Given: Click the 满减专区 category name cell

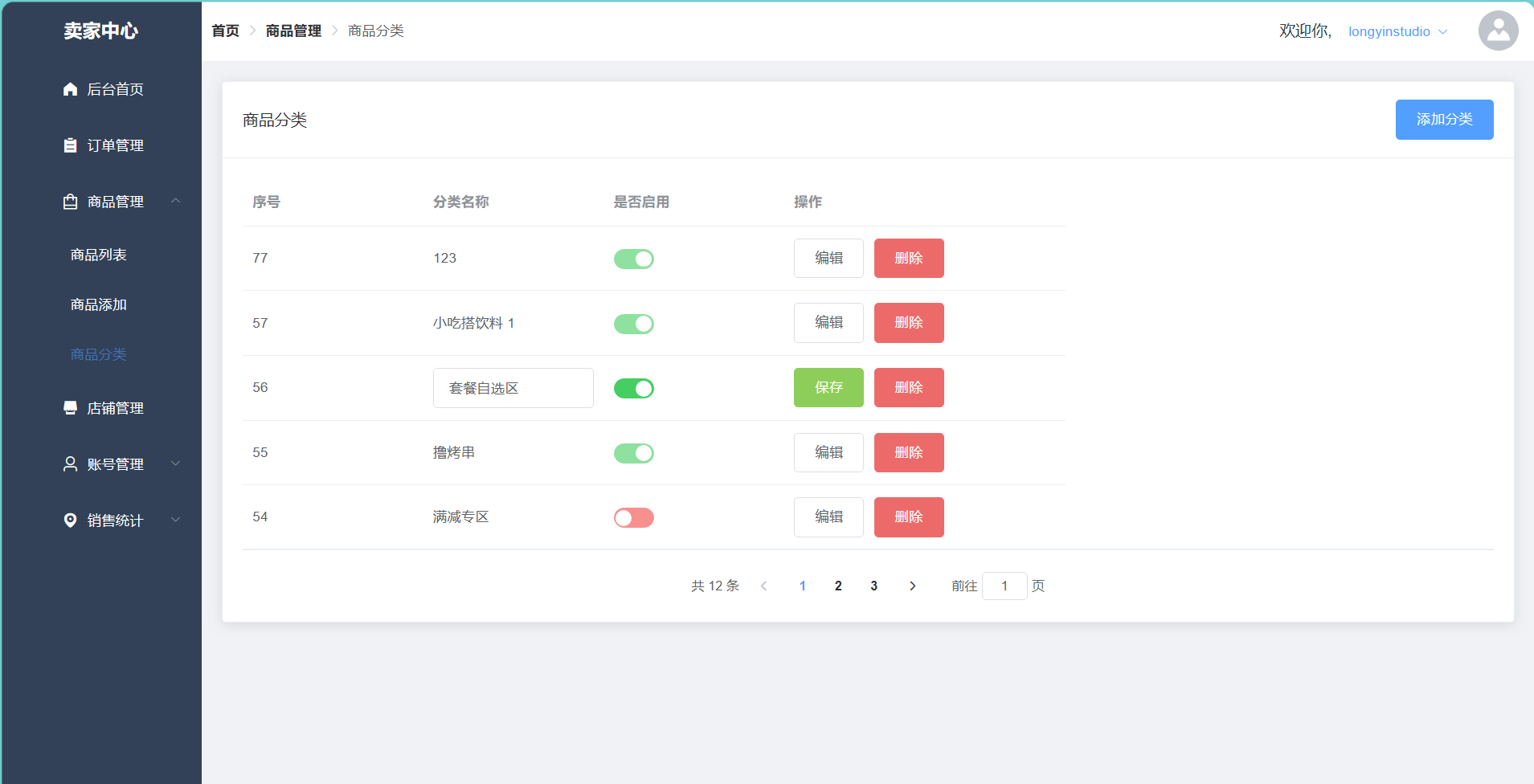Looking at the screenshot, I should (461, 517).
